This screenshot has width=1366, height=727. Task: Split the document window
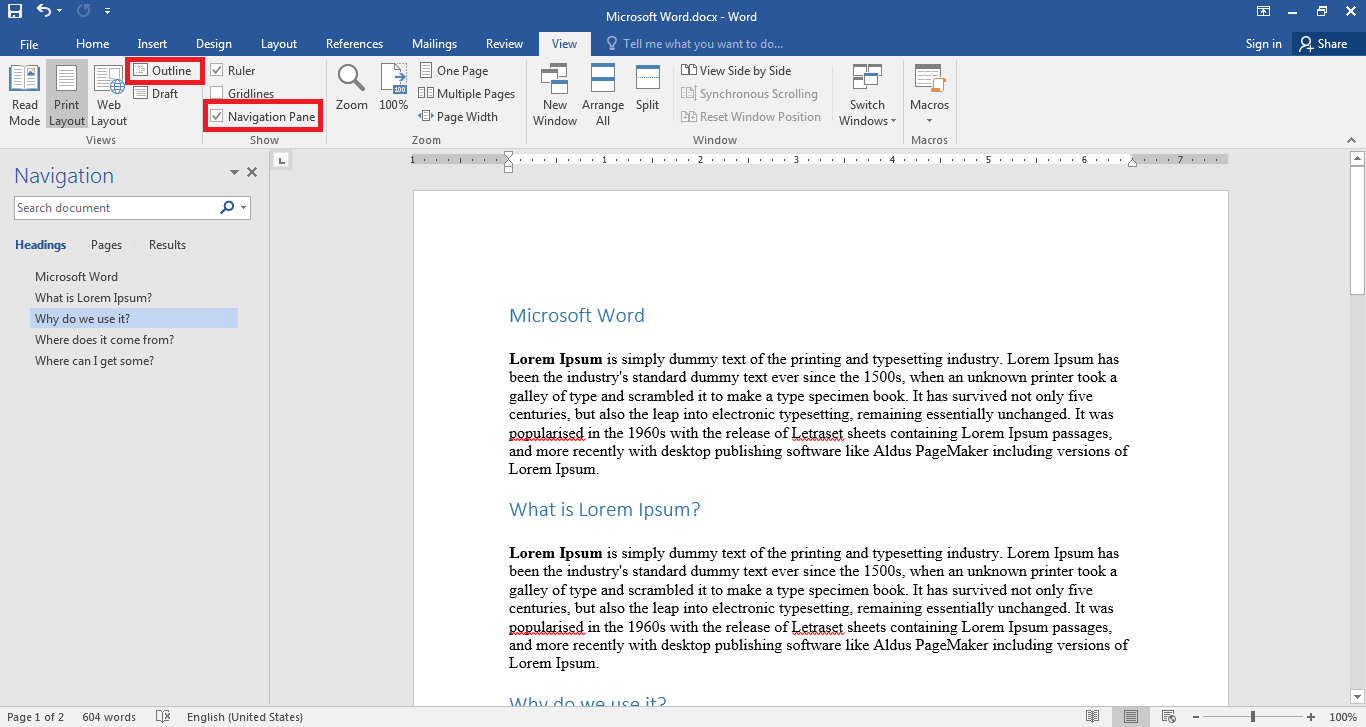tap(647, 92)
